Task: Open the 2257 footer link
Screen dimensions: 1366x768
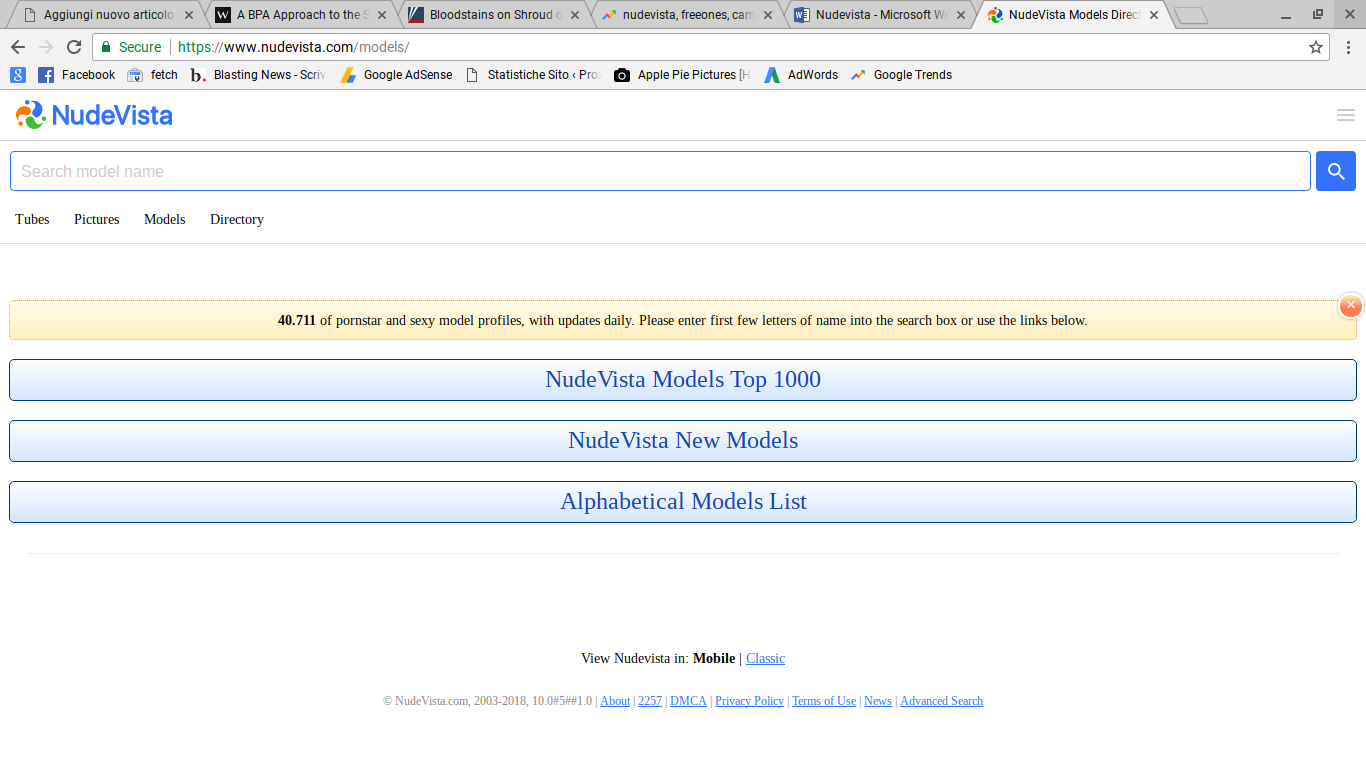Action: coord(650,701)
